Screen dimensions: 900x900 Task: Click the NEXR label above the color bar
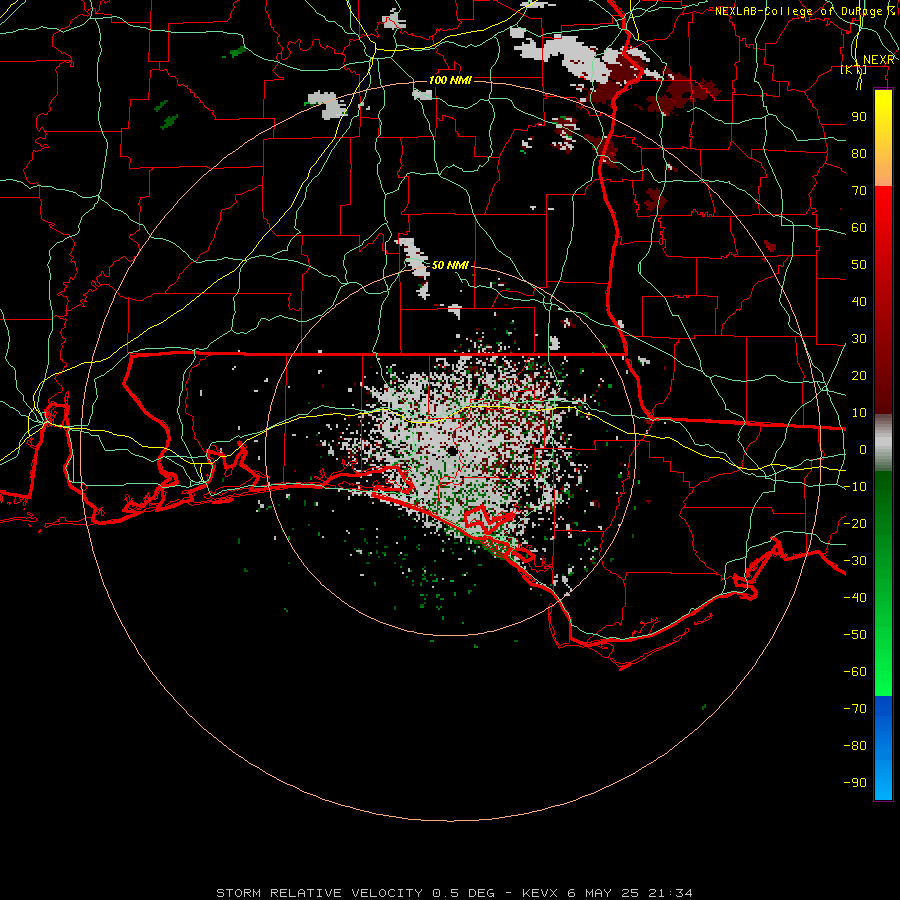tap(878, 60)
